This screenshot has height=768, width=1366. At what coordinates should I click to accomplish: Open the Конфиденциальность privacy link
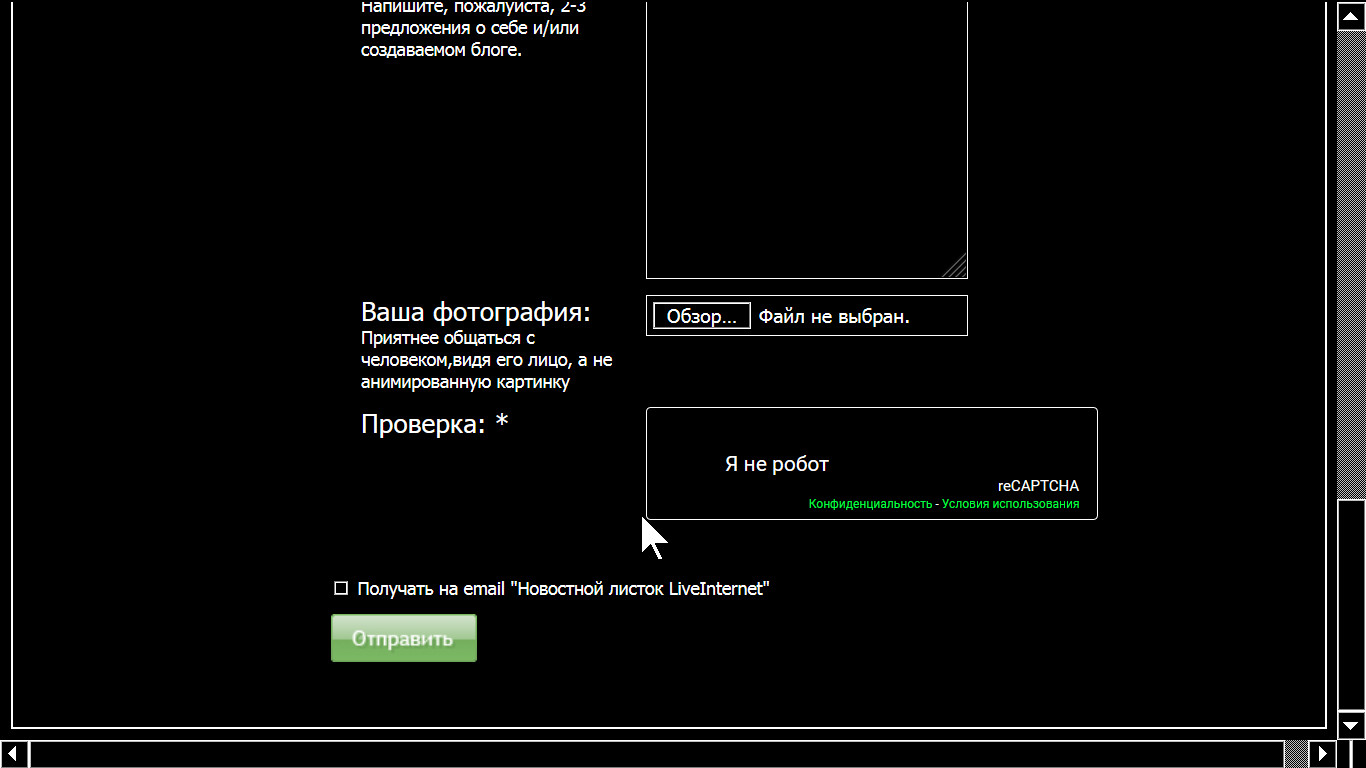click(x=870, y=504)
